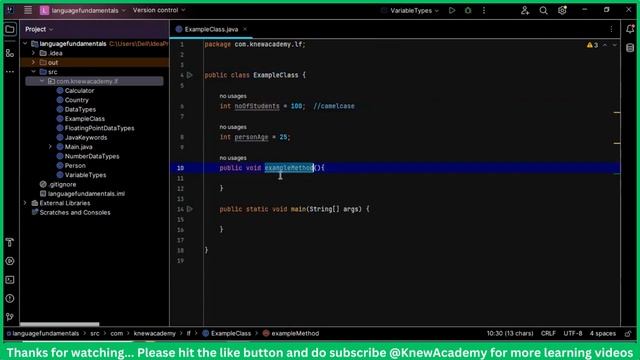This screenshot has width=640, height=360.
Task: Click the warnings indicator showing 3
Action: tap(592, 45)
